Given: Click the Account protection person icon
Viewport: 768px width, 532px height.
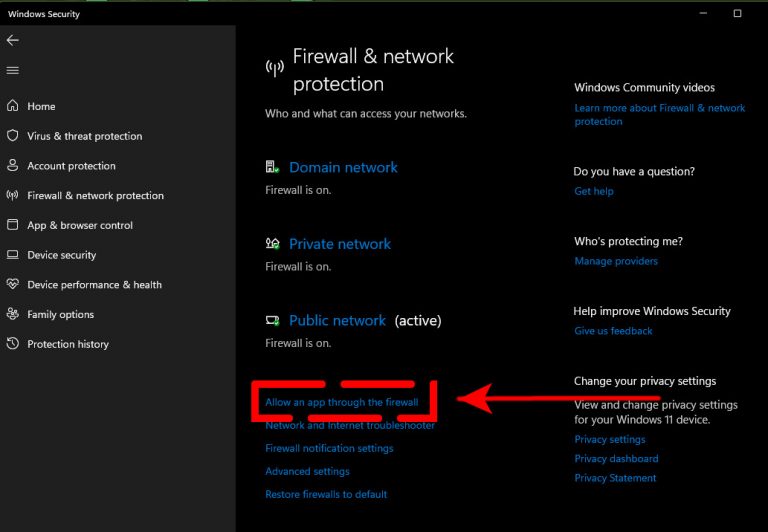Looking at the screenshot, I should coord(13,166).
